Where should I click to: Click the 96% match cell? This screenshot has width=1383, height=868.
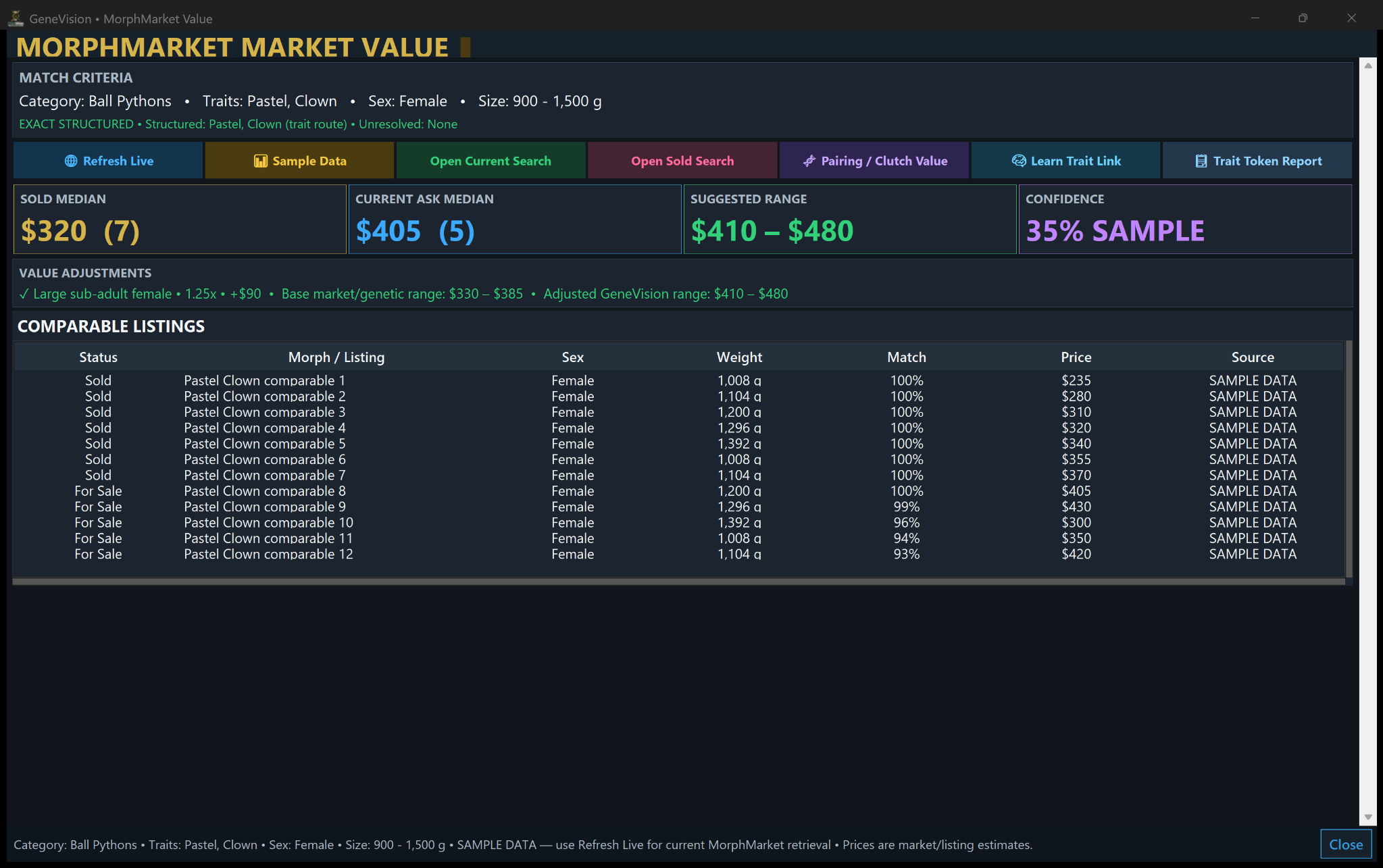907,522
